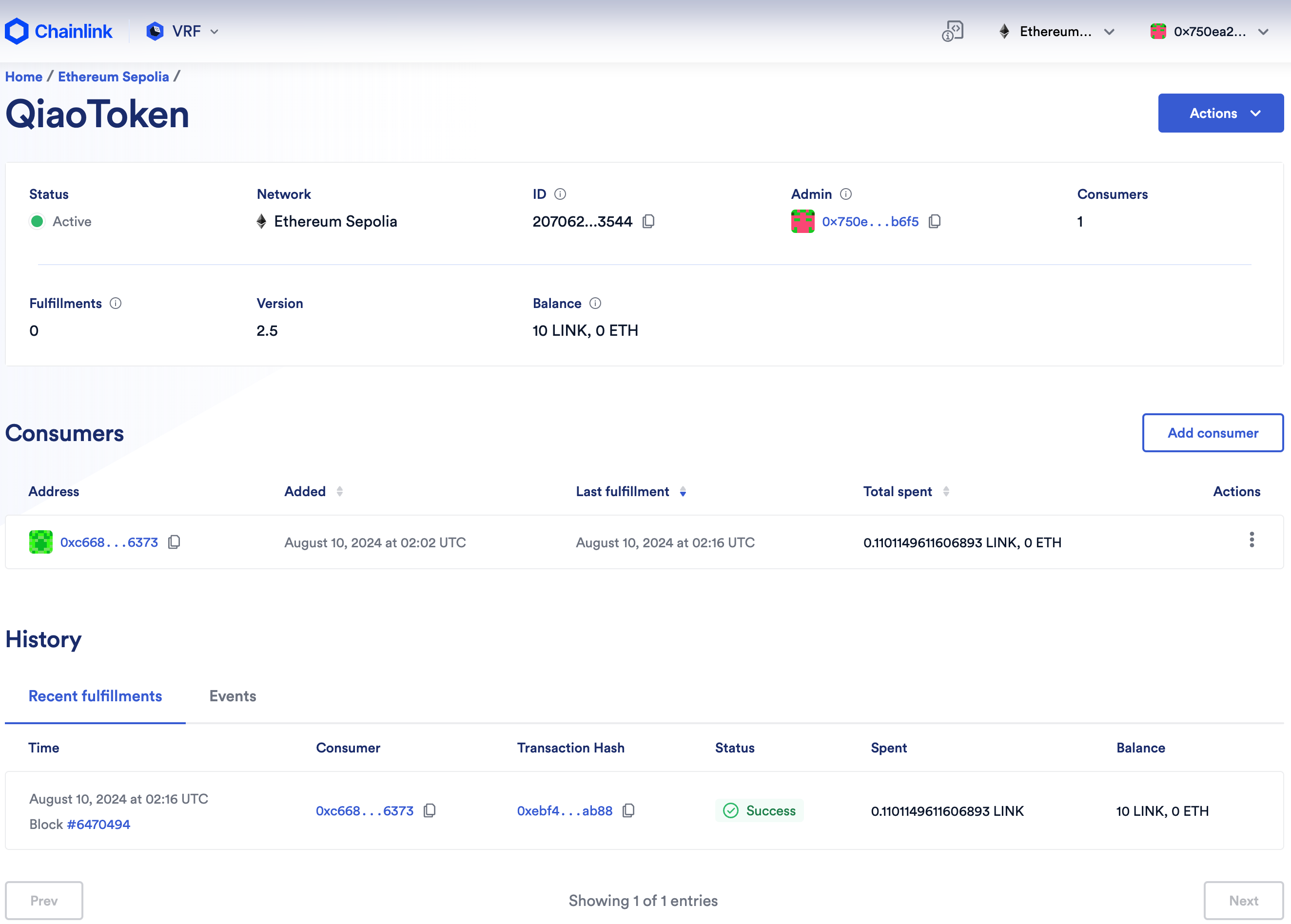The image size is (1291, 924).
Task: Open the VRF product dropdown
Action: 183,31
